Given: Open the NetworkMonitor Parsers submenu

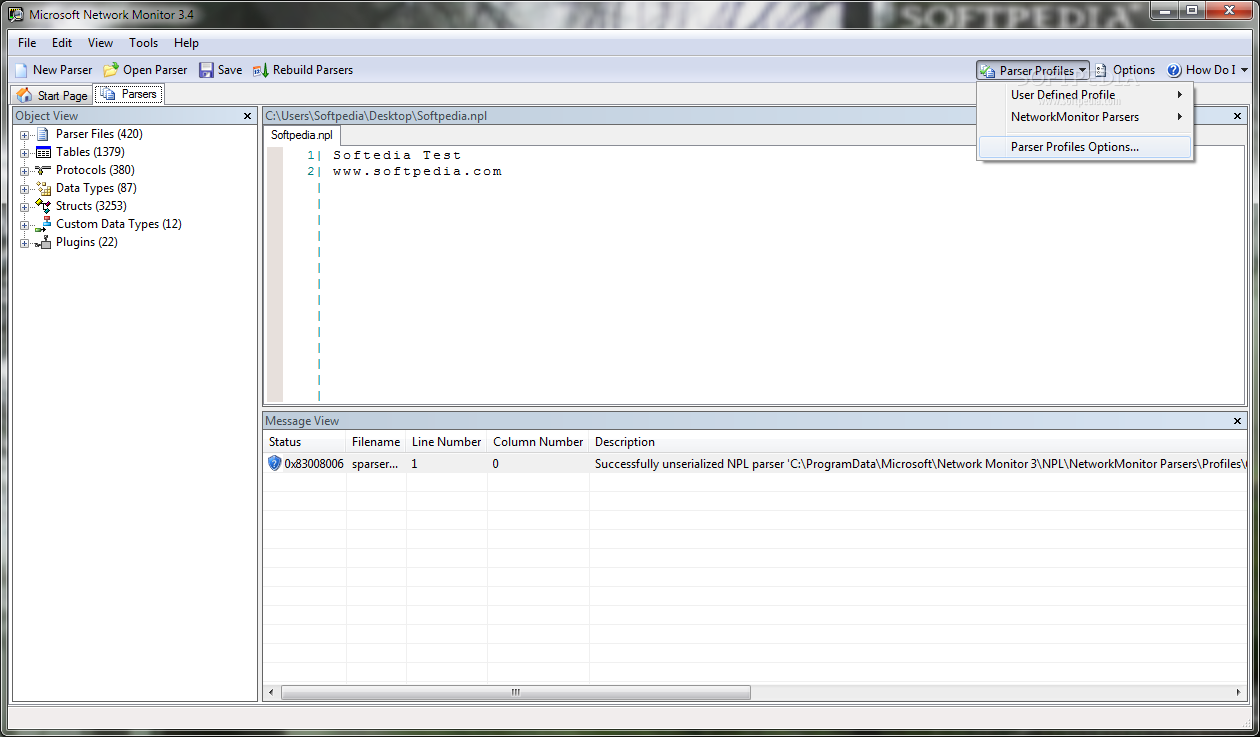Looking at the screenshot, I should (1085, 117).
